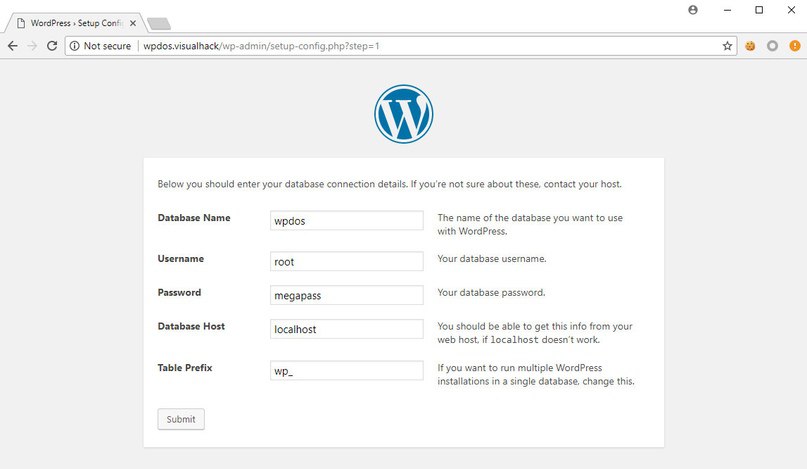Click the browser back arrow
Image resolution: width=807 pixels, height=469 pixels.
point(12,46)
